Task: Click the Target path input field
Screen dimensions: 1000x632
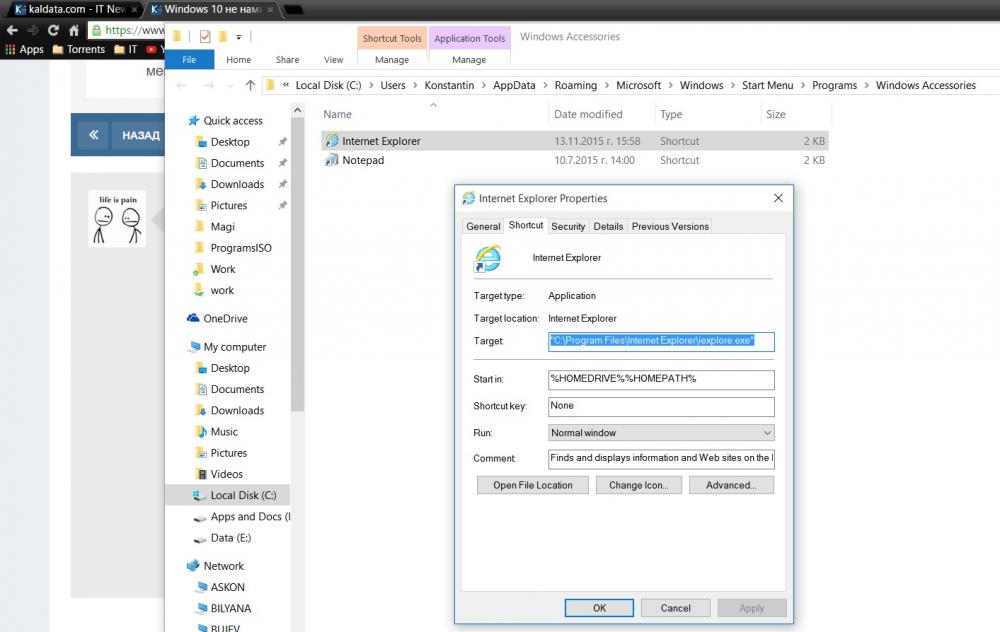Action: [x=661, y=341]
